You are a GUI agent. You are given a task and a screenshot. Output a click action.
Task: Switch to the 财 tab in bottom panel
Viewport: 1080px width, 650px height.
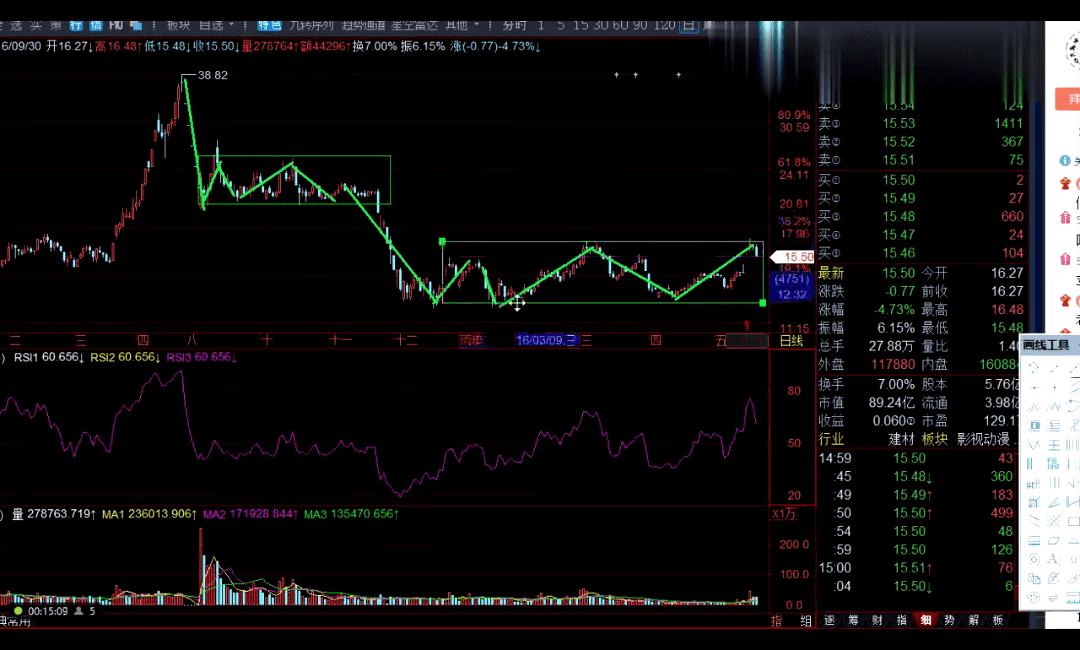pos(878,620)
